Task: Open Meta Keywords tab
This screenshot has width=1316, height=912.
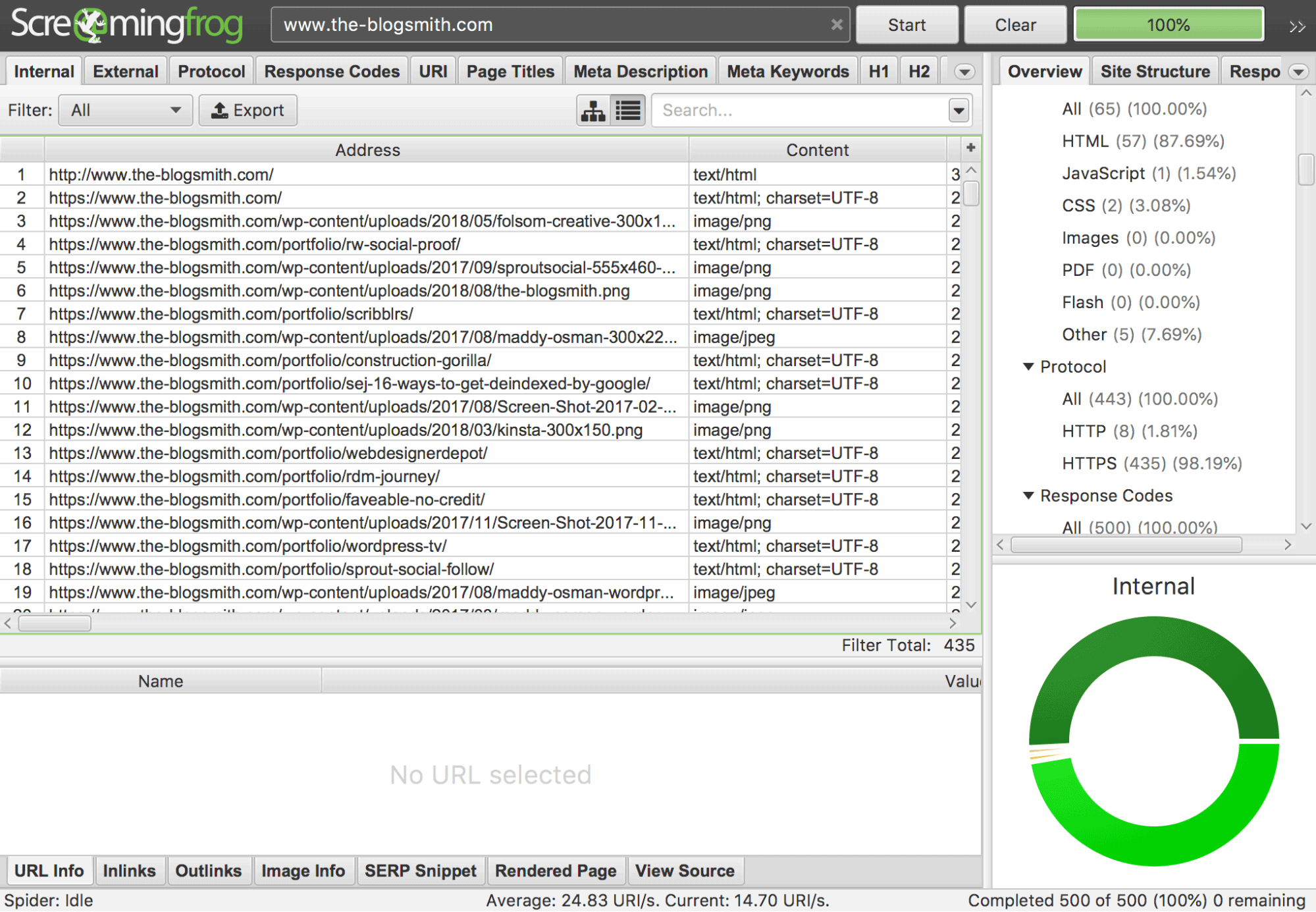Action: click(x=788, y=72)
